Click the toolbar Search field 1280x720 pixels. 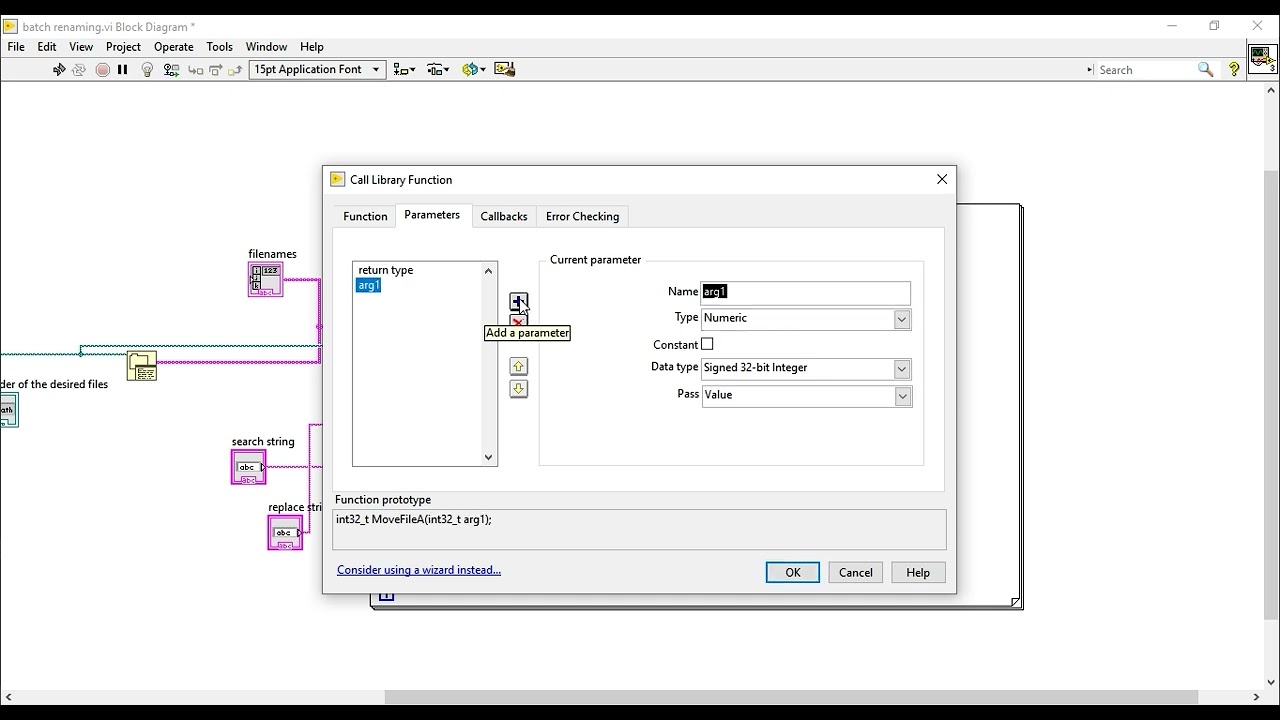(1146, 70)
